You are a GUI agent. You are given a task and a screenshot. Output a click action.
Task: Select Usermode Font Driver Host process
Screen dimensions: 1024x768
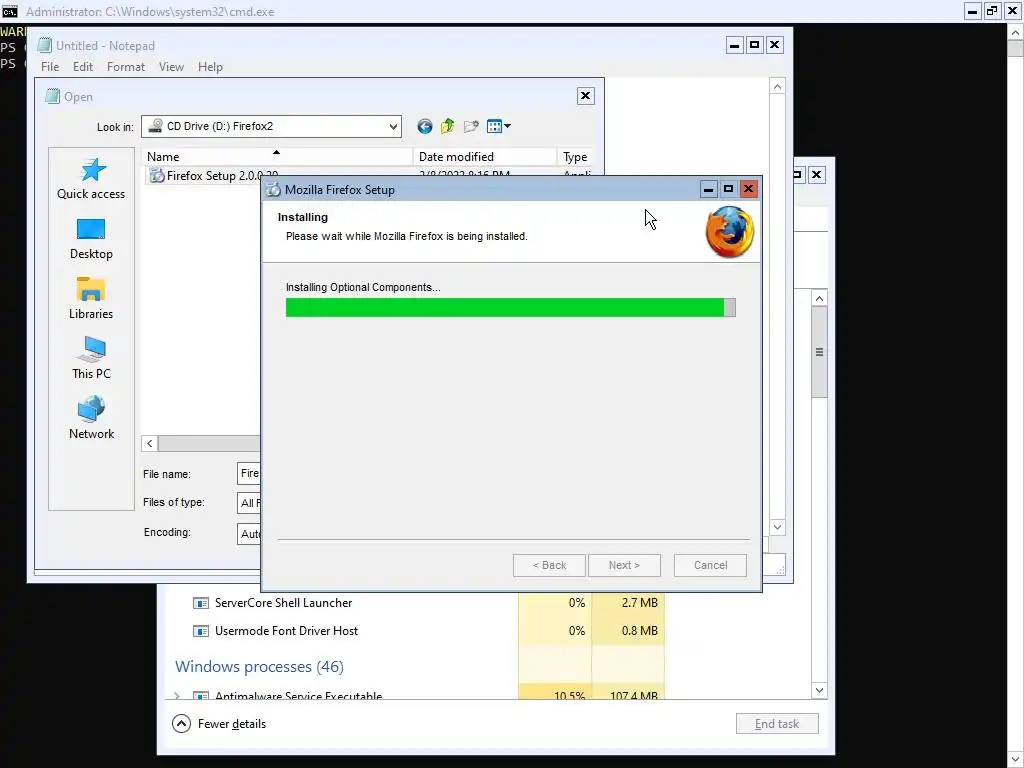[286, 631]
